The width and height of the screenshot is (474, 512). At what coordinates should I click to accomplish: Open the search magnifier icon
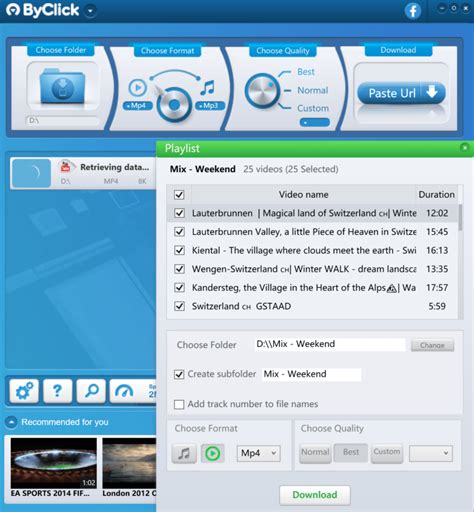(x=91, y=391)
